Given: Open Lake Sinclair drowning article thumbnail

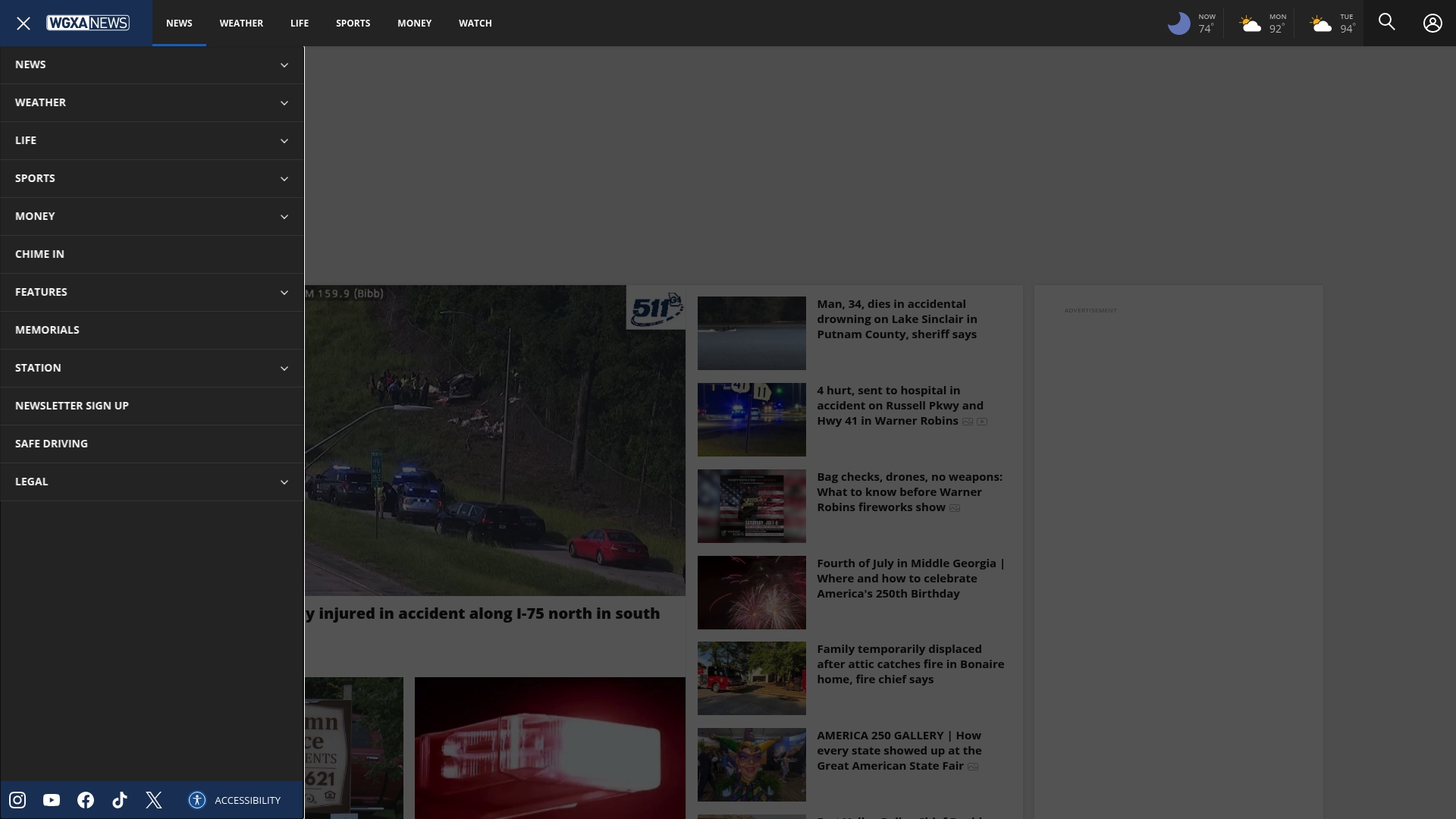Looking at the screenshot, I should (x=752, y=333).
